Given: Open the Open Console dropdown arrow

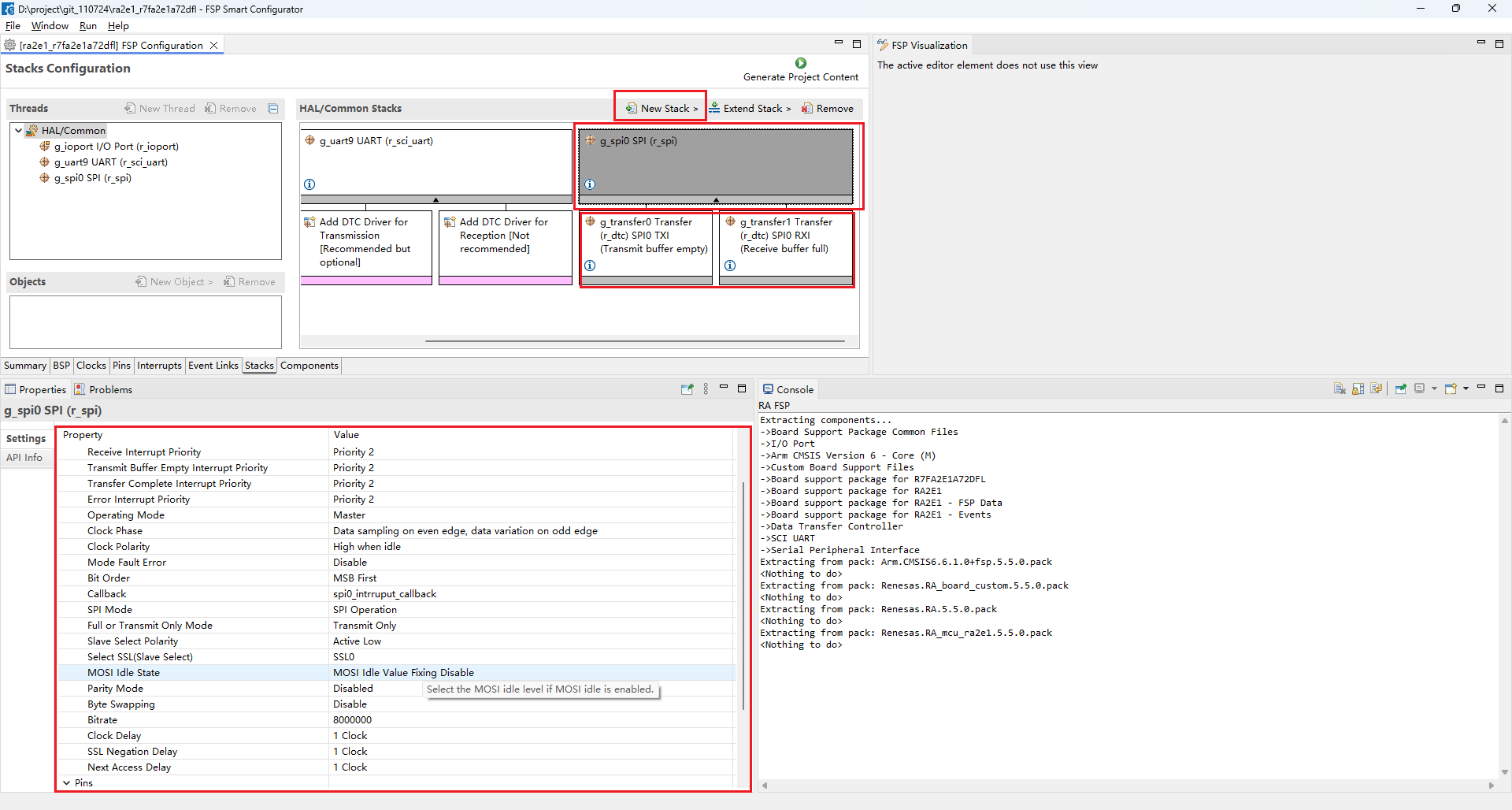Looking at the screenshot, I should click(1466, 388).
